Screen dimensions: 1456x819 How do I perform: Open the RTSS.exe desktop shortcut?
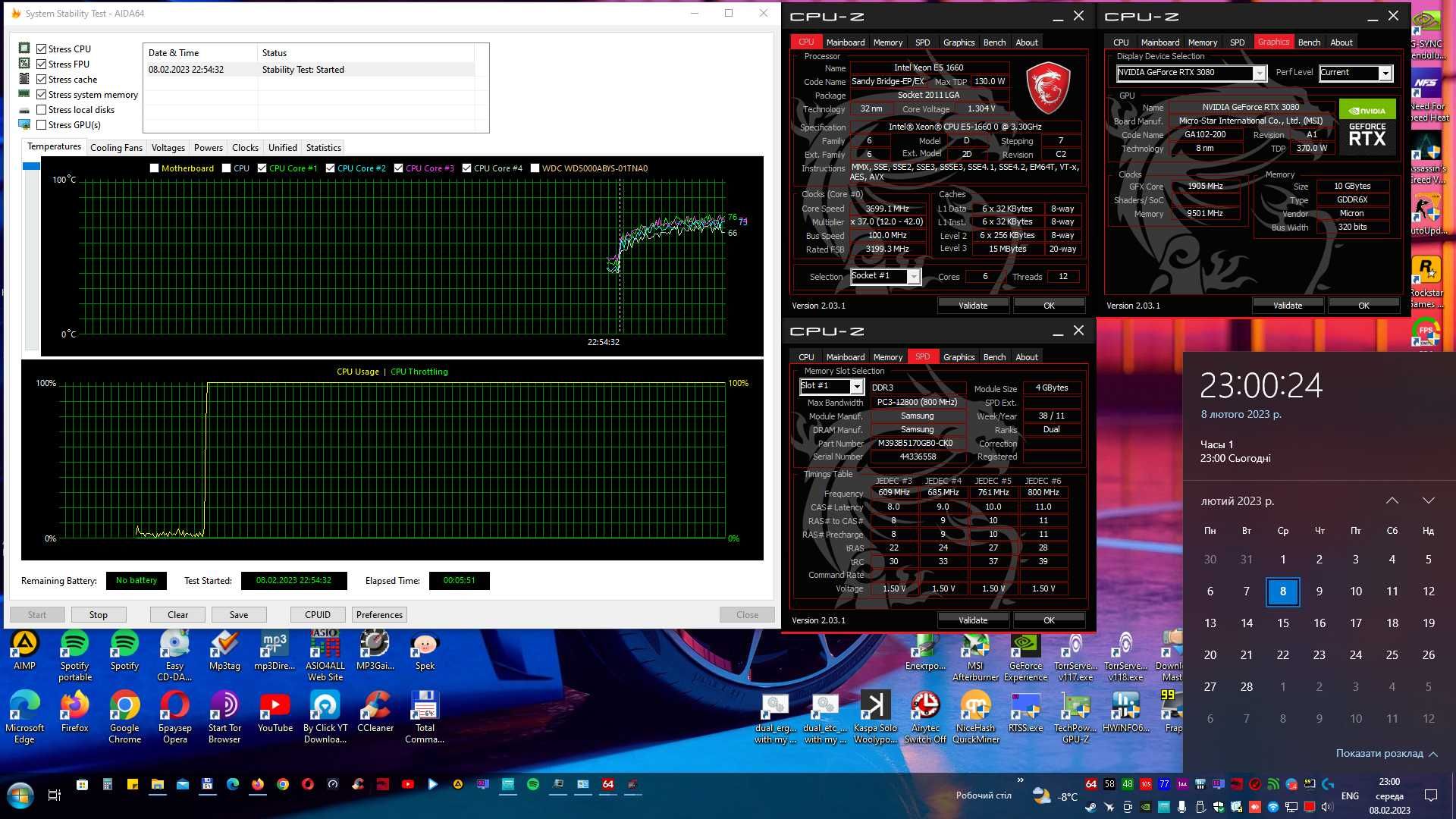click(x=1025, y=712)
